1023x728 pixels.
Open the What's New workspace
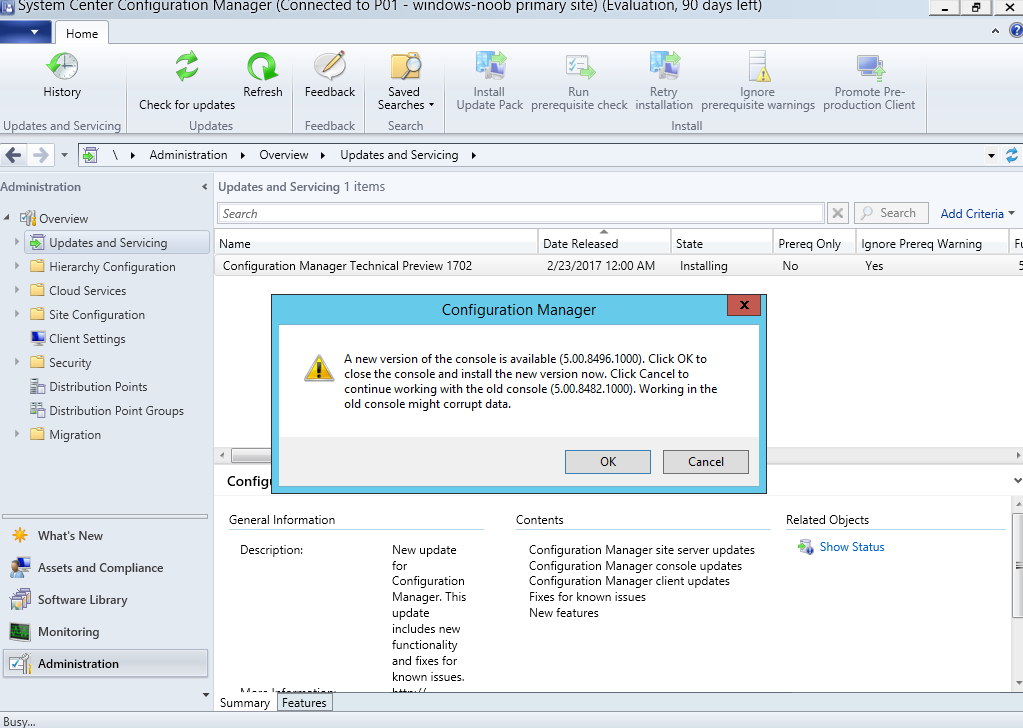tap(70, 536)
